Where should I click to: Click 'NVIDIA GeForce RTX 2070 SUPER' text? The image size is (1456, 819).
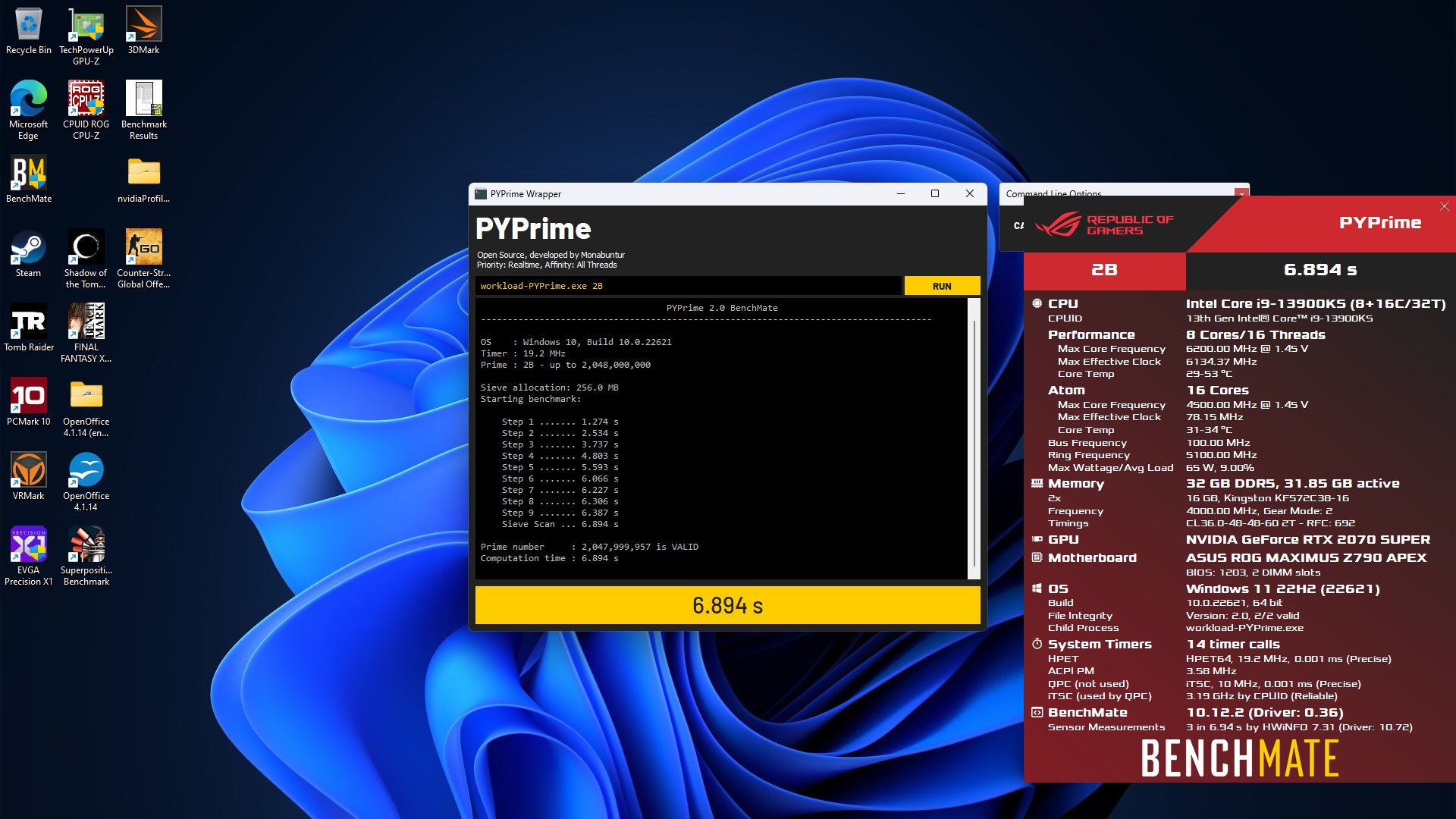[x=1308, y=539]
